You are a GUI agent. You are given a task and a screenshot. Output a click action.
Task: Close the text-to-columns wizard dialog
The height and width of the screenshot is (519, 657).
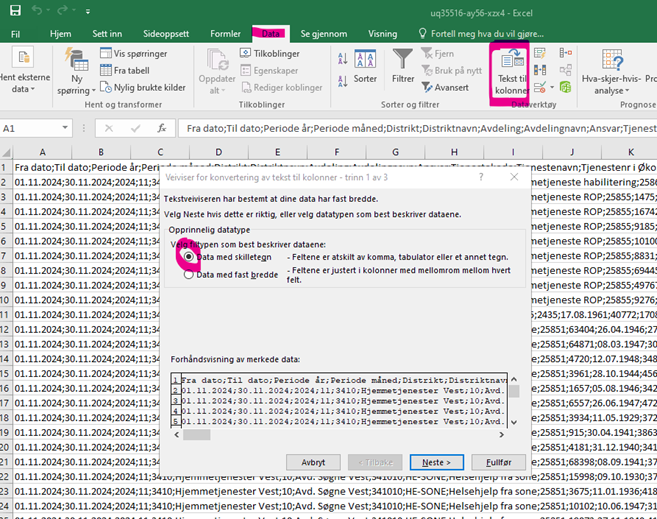pyautogui.click(x=514, y=177)
